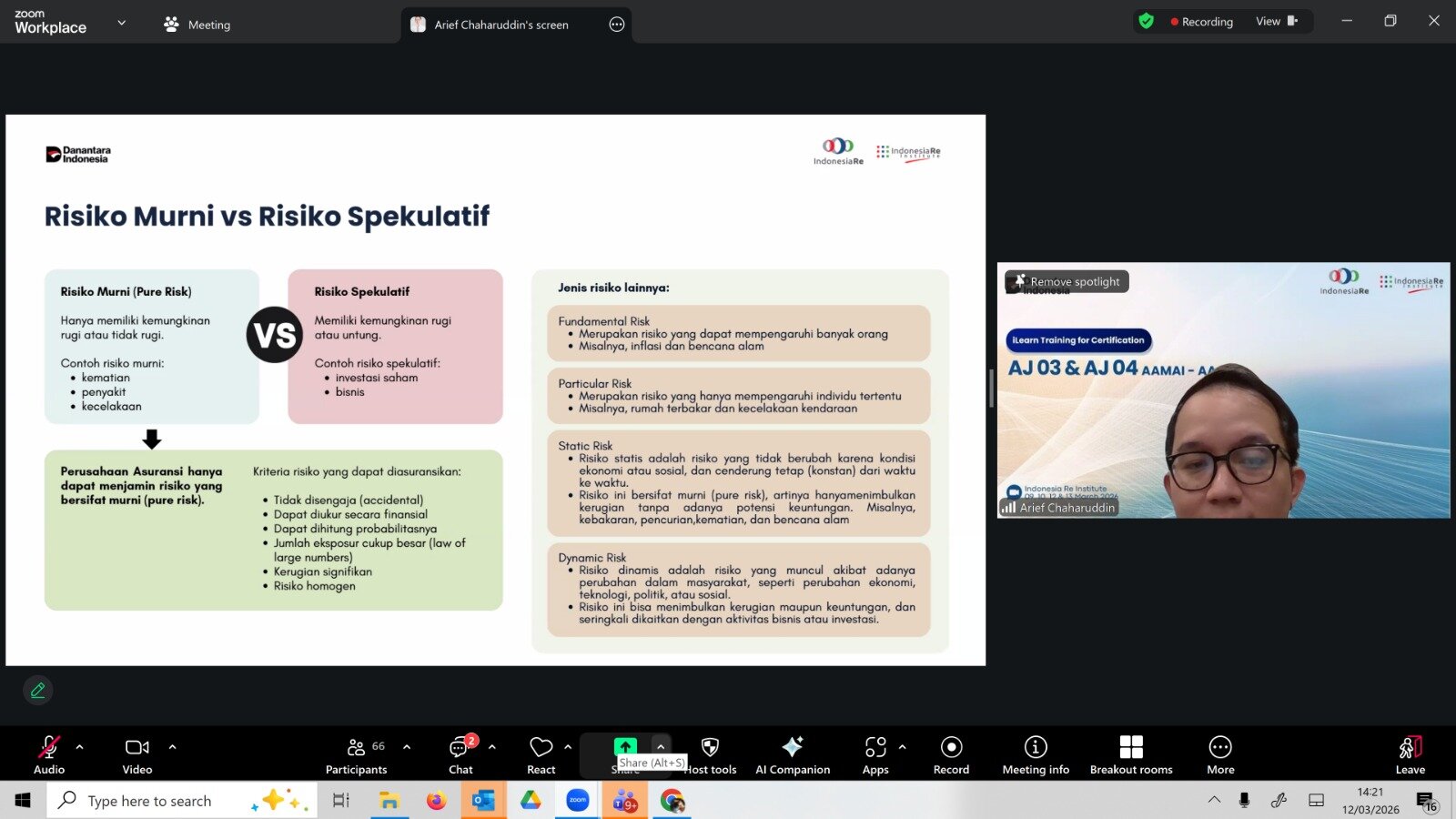
Task: Expand the Participants options chevron
Action: coord(407,747)
